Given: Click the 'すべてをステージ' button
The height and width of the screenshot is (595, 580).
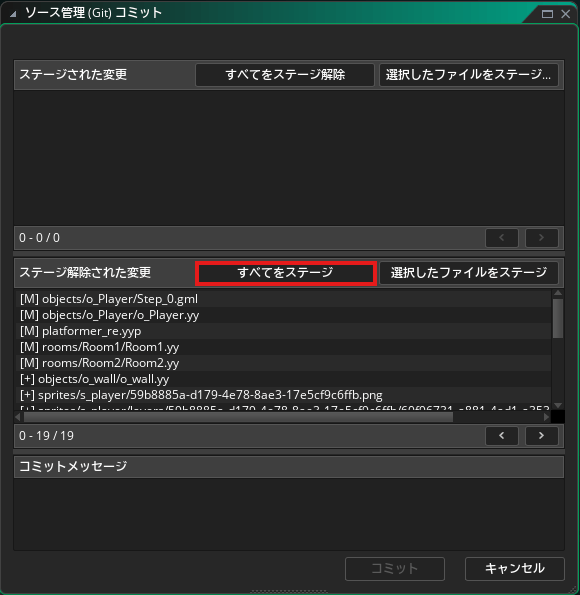Looking at the screenshot, I should 285,273.
